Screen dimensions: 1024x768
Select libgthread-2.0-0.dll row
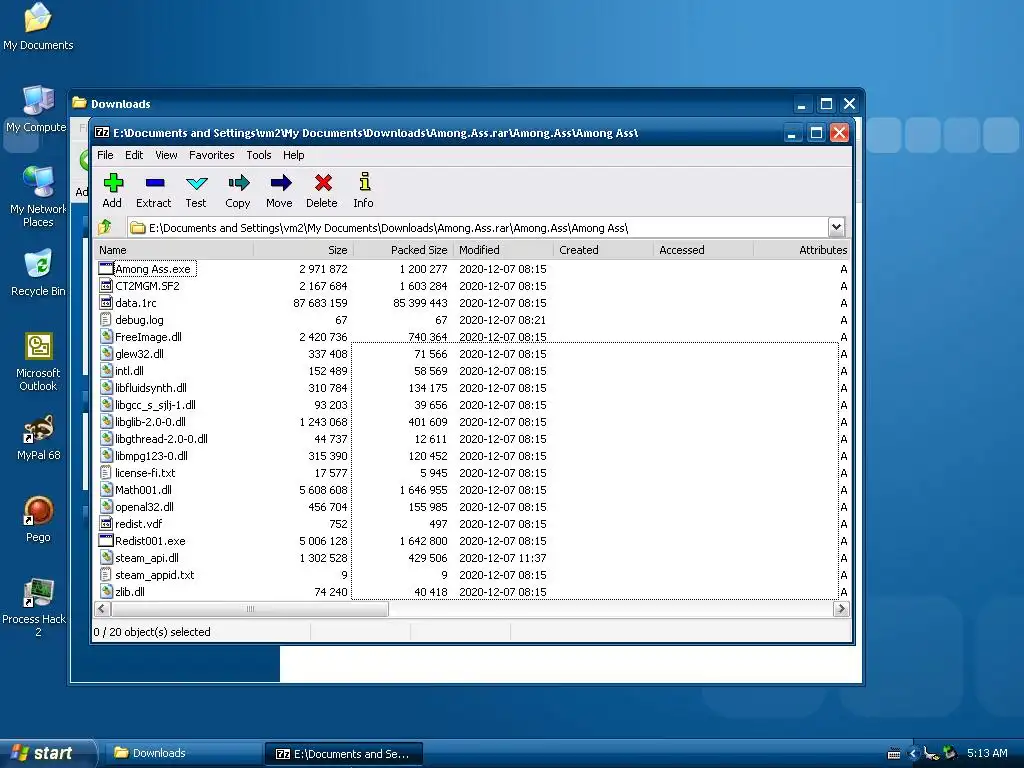click(473, 438)
